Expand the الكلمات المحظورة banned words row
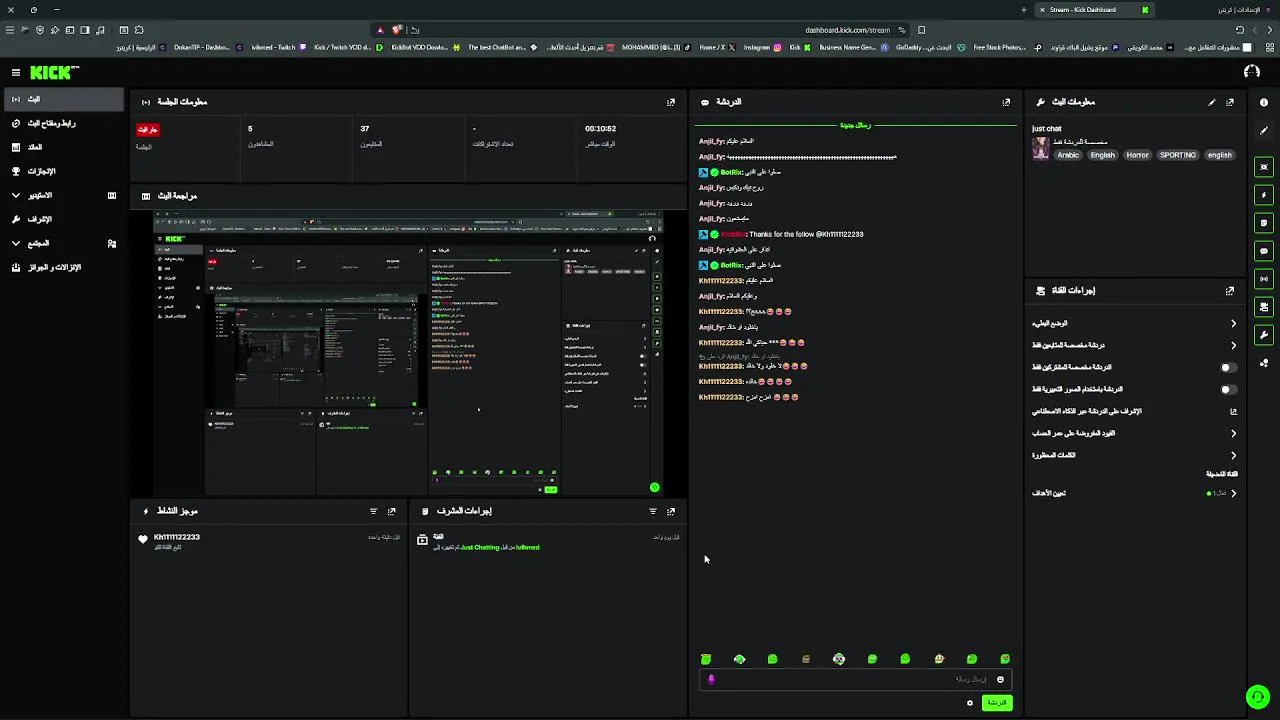Screen dimensions: 1280x720 (x=1135, y=455)
